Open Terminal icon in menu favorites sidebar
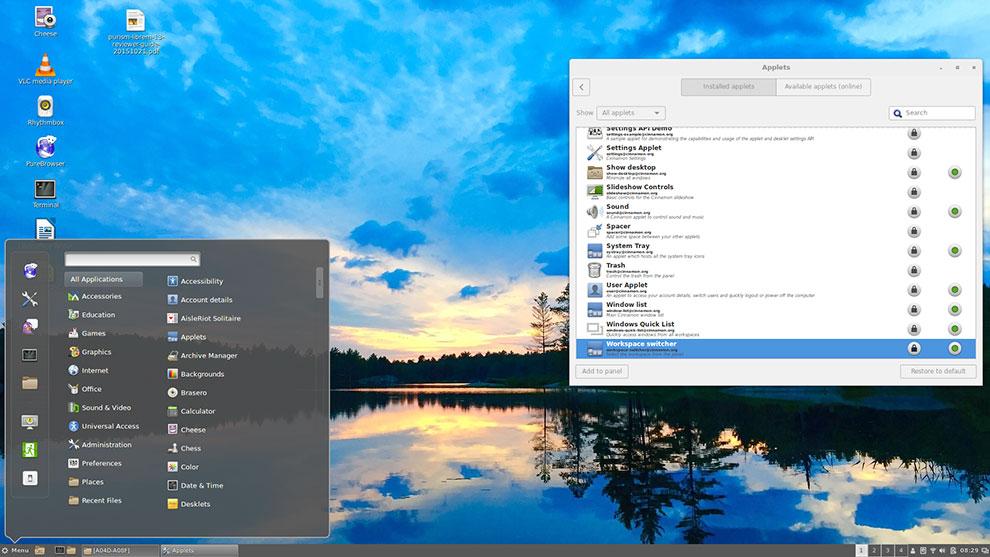The image size is (990, 557). 30,355
